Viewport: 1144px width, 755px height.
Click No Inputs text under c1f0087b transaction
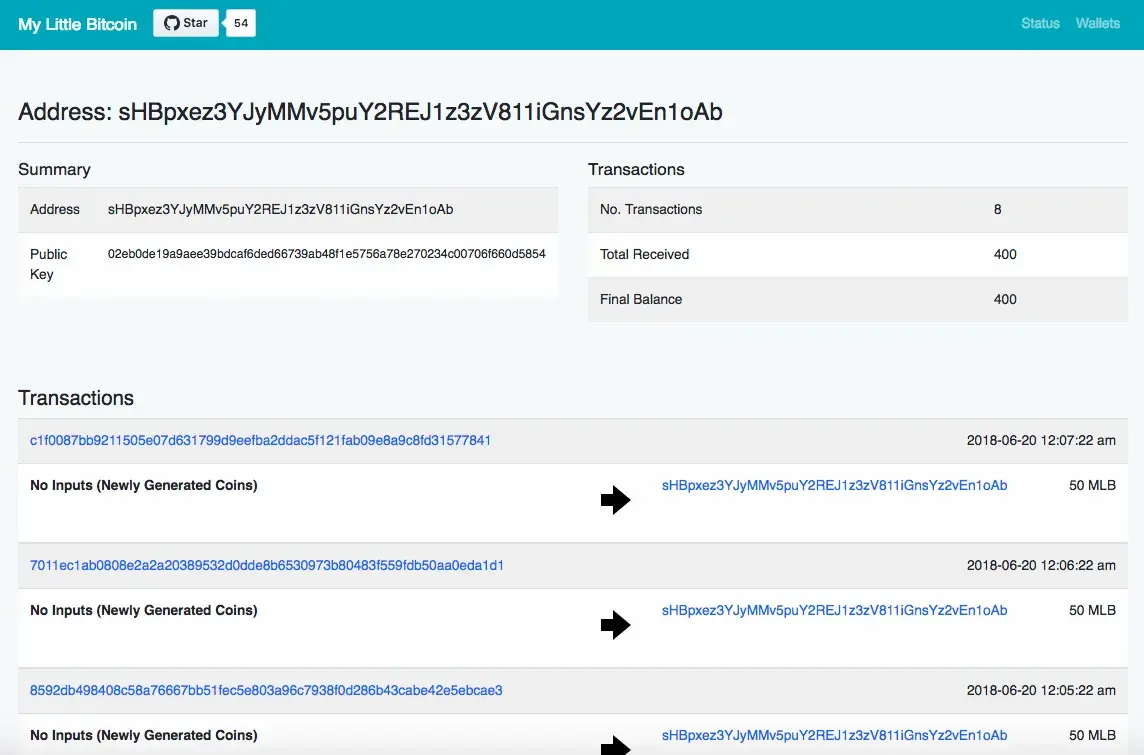click(x=144, y=485)
